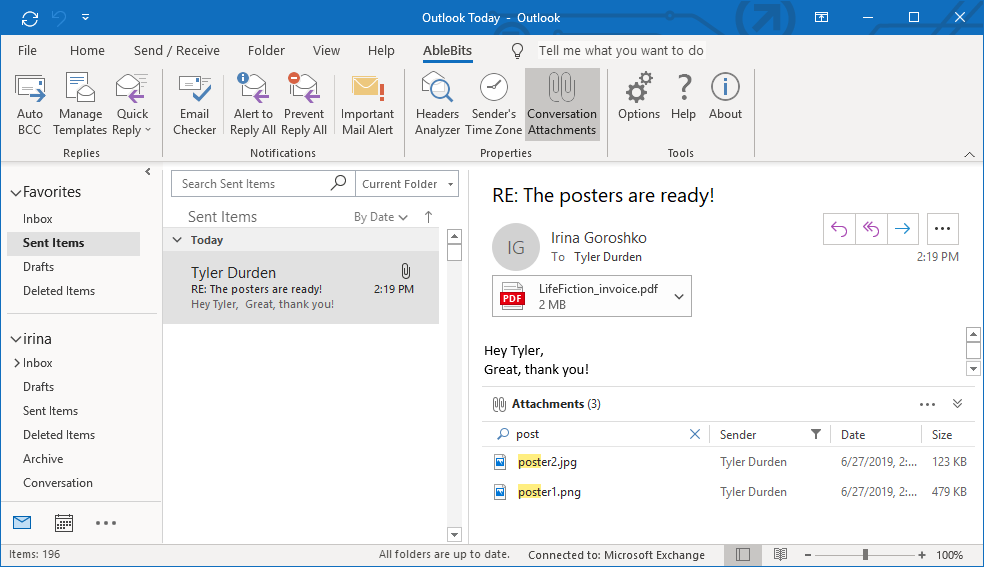Select the poster1.png attachment row
Viewport: 984px width, 567px height.
[729, 492]
